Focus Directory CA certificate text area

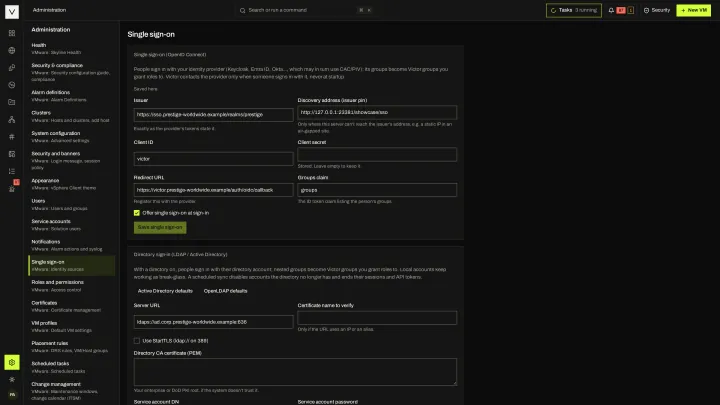tap(295, 372)
